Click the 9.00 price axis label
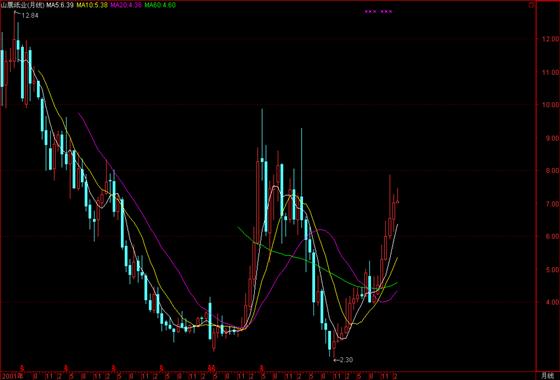This screenshot has height=380, width=560. pyautogui.click(x=550, y=138)
